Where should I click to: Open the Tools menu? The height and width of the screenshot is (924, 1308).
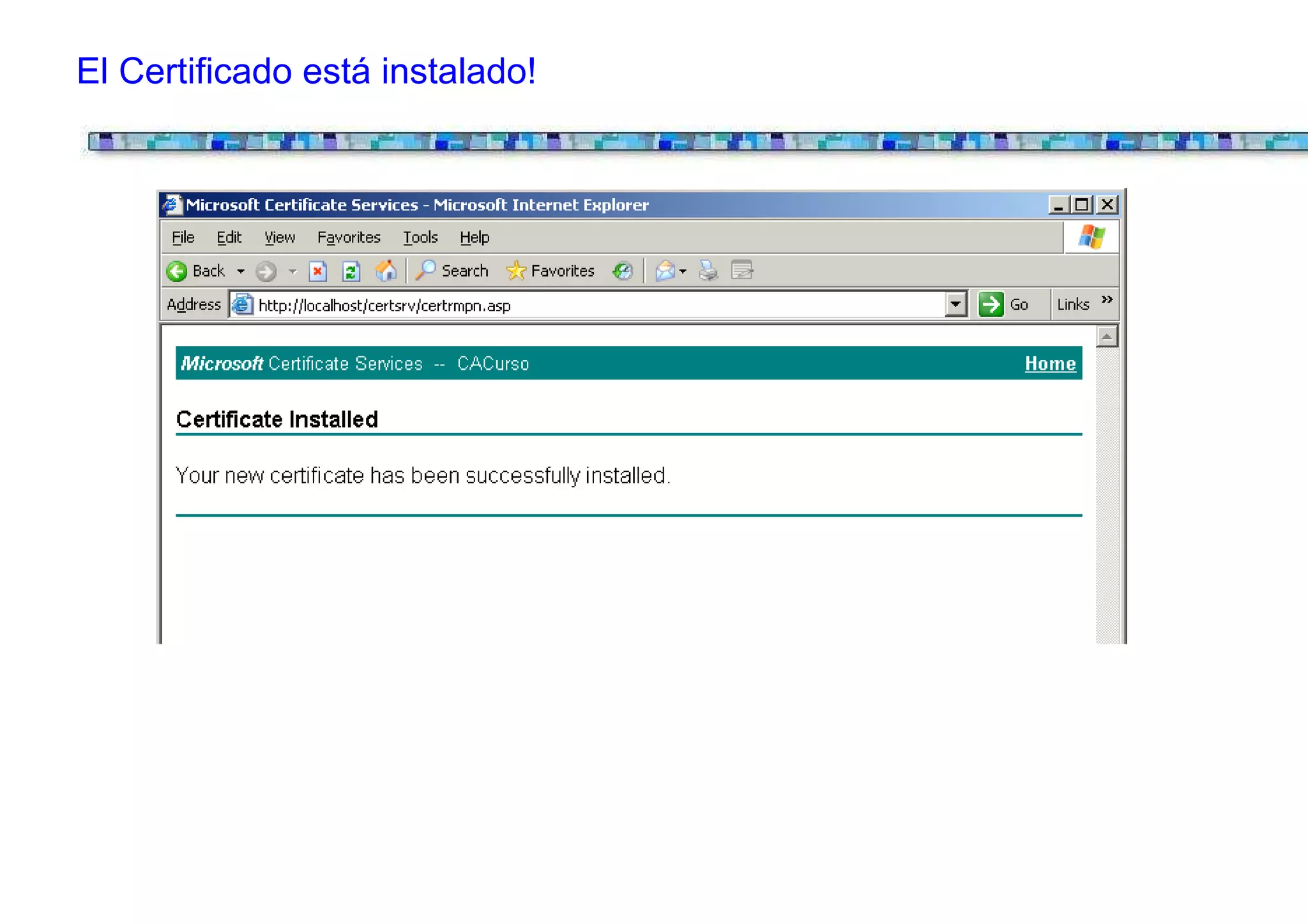[420, 238]
